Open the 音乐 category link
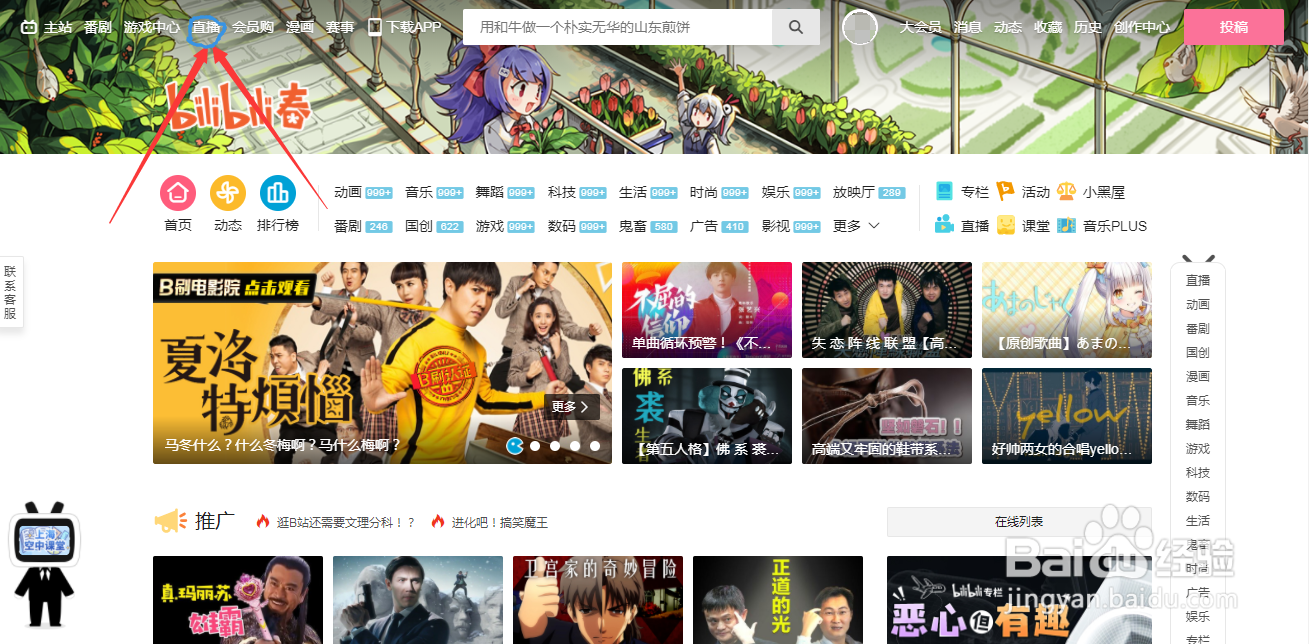This screenshot has width=1309, height=644. pyautogui.click(x=434, y=192)
